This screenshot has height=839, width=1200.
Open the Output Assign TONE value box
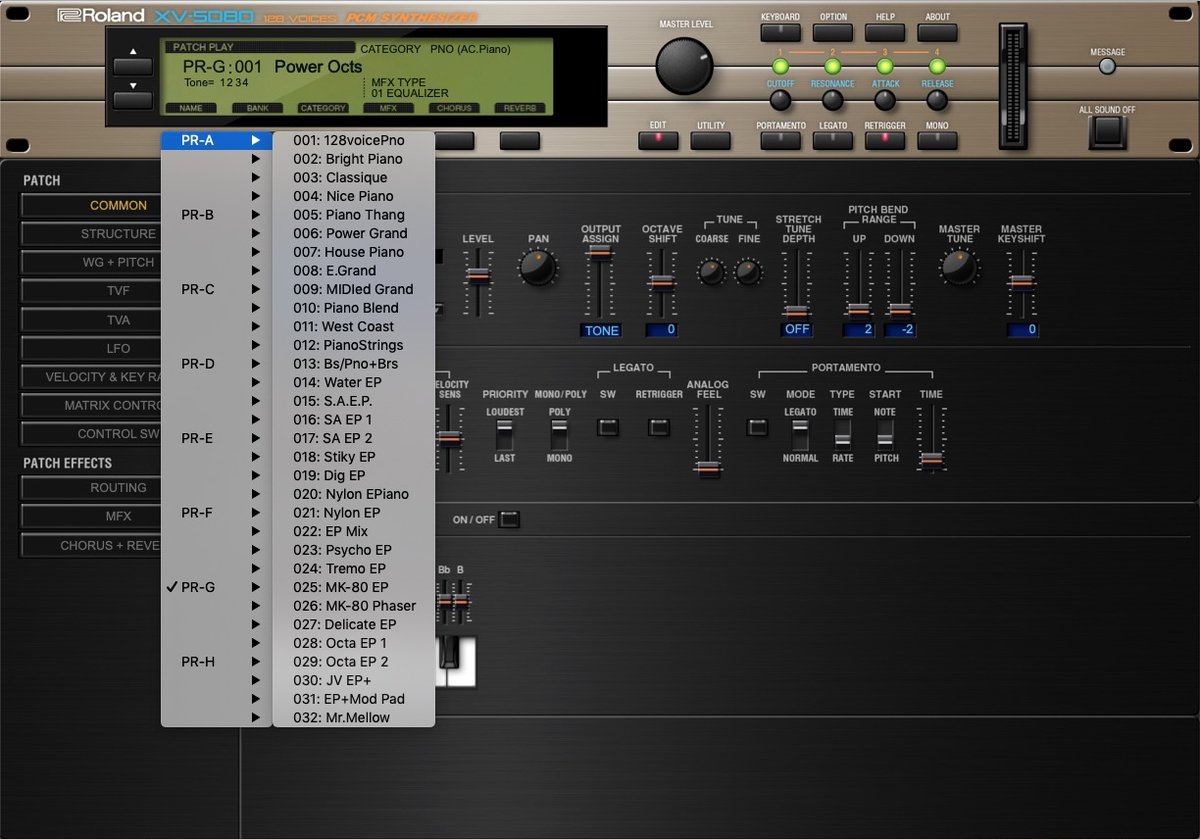(x=601, y=330)
